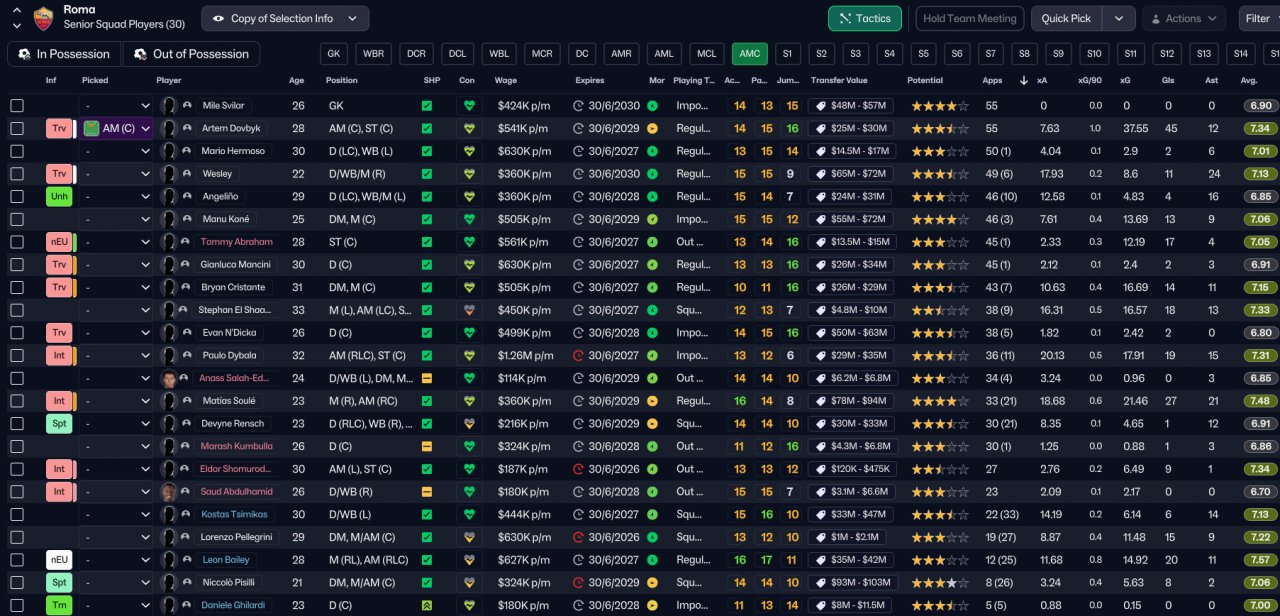Image resolution: width=1280 pixels, height=616 pixels.
Task: Switch to the In Possession tab
Action: pyautogui.click(x=64, y=54)
